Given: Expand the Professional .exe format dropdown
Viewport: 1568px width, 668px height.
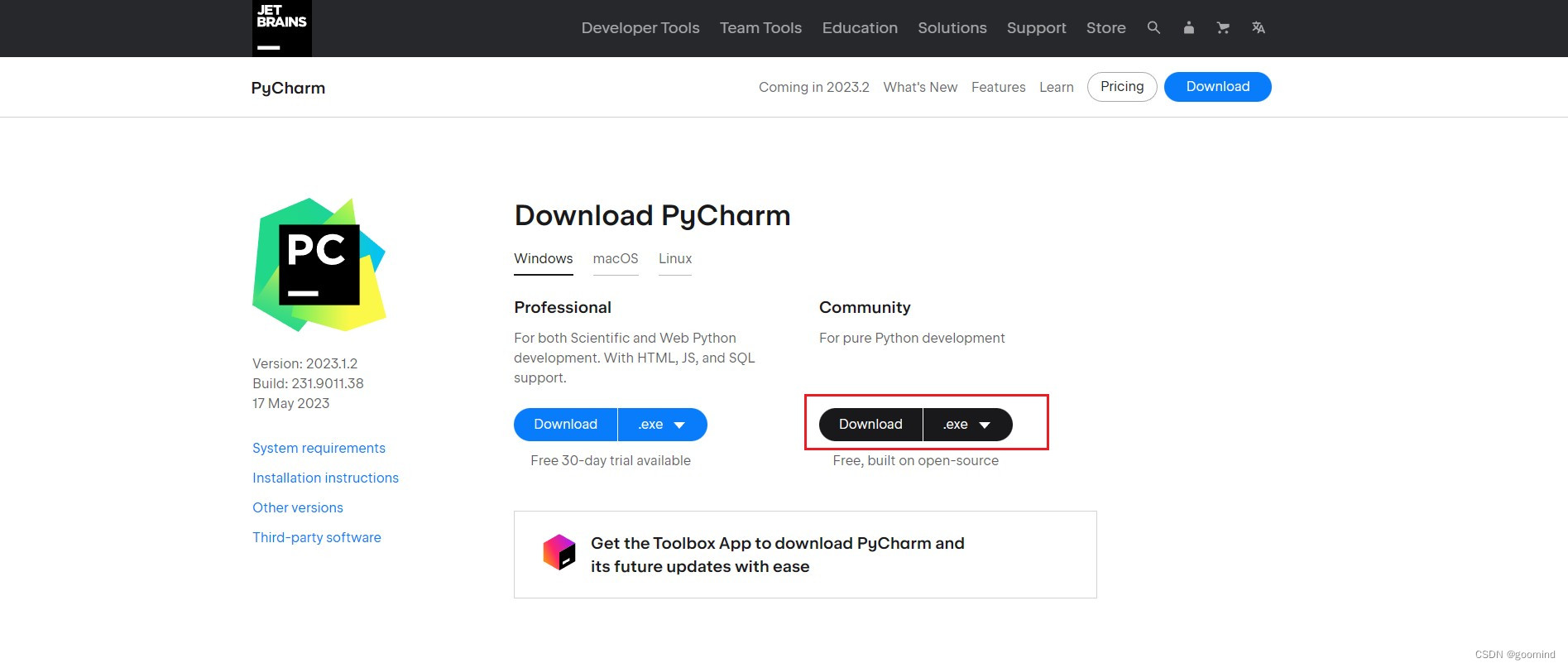Looking at the screenshot, I should [x=663, y=425].
